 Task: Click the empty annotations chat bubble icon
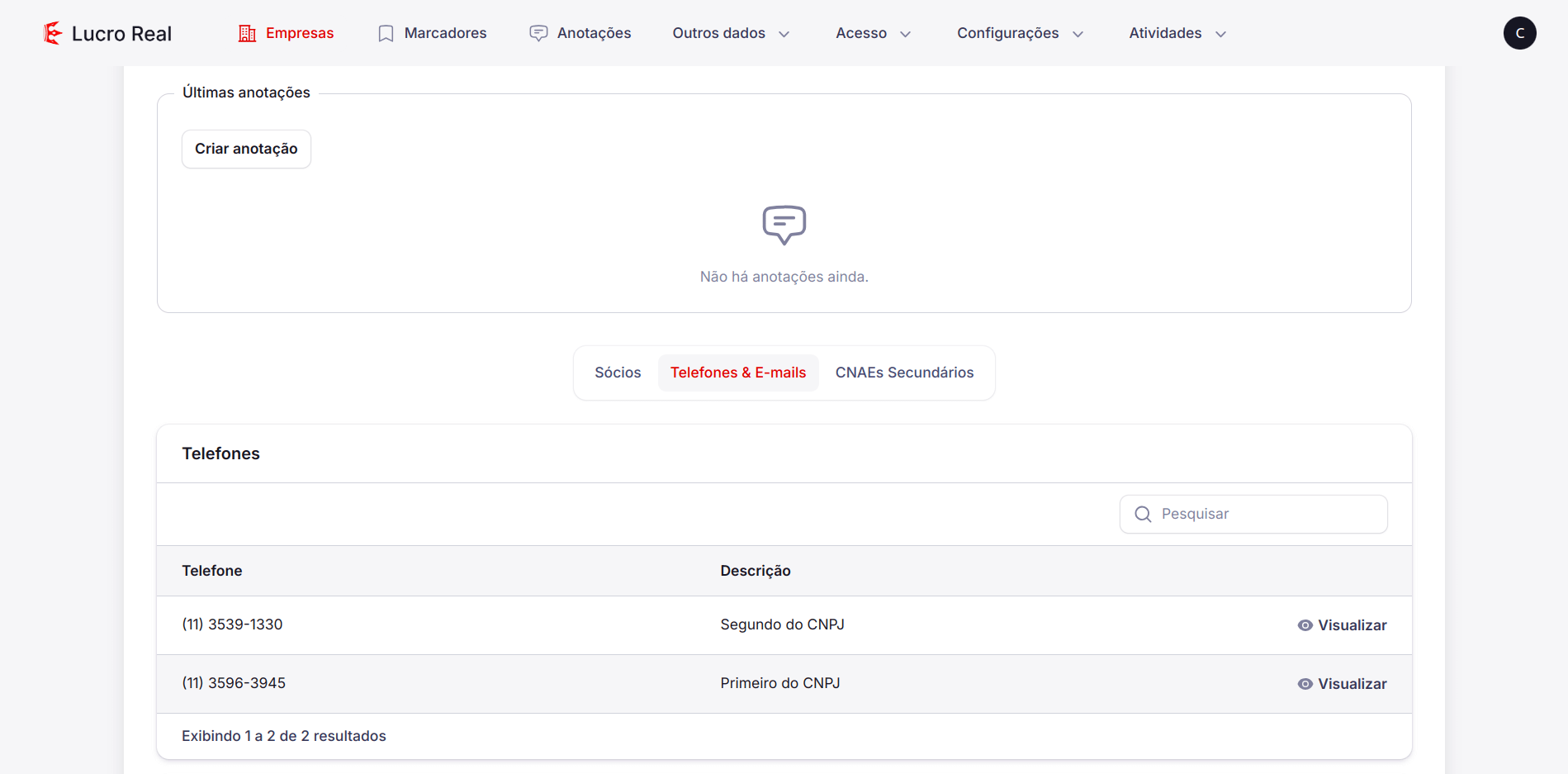pyautogui.click(x=784, y=225)
